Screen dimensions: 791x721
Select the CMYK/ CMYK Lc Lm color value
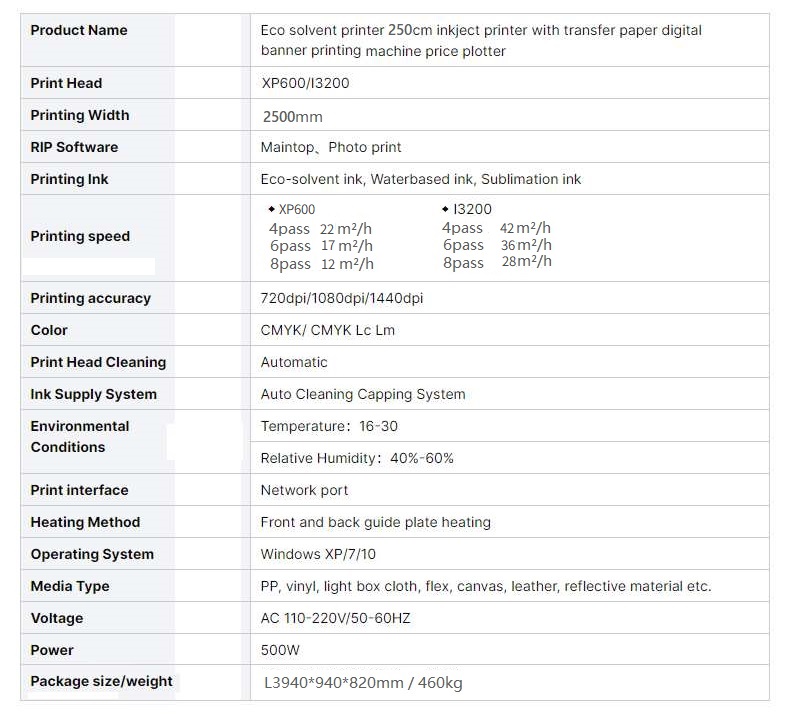[x=327, y=330]
